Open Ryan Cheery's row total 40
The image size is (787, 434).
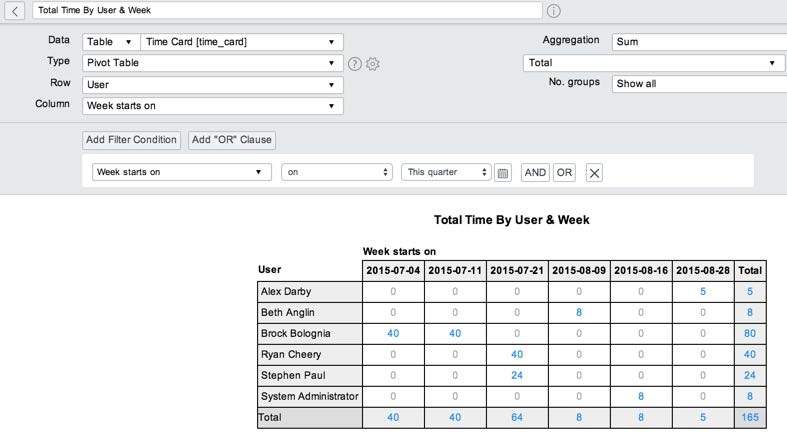750,355
